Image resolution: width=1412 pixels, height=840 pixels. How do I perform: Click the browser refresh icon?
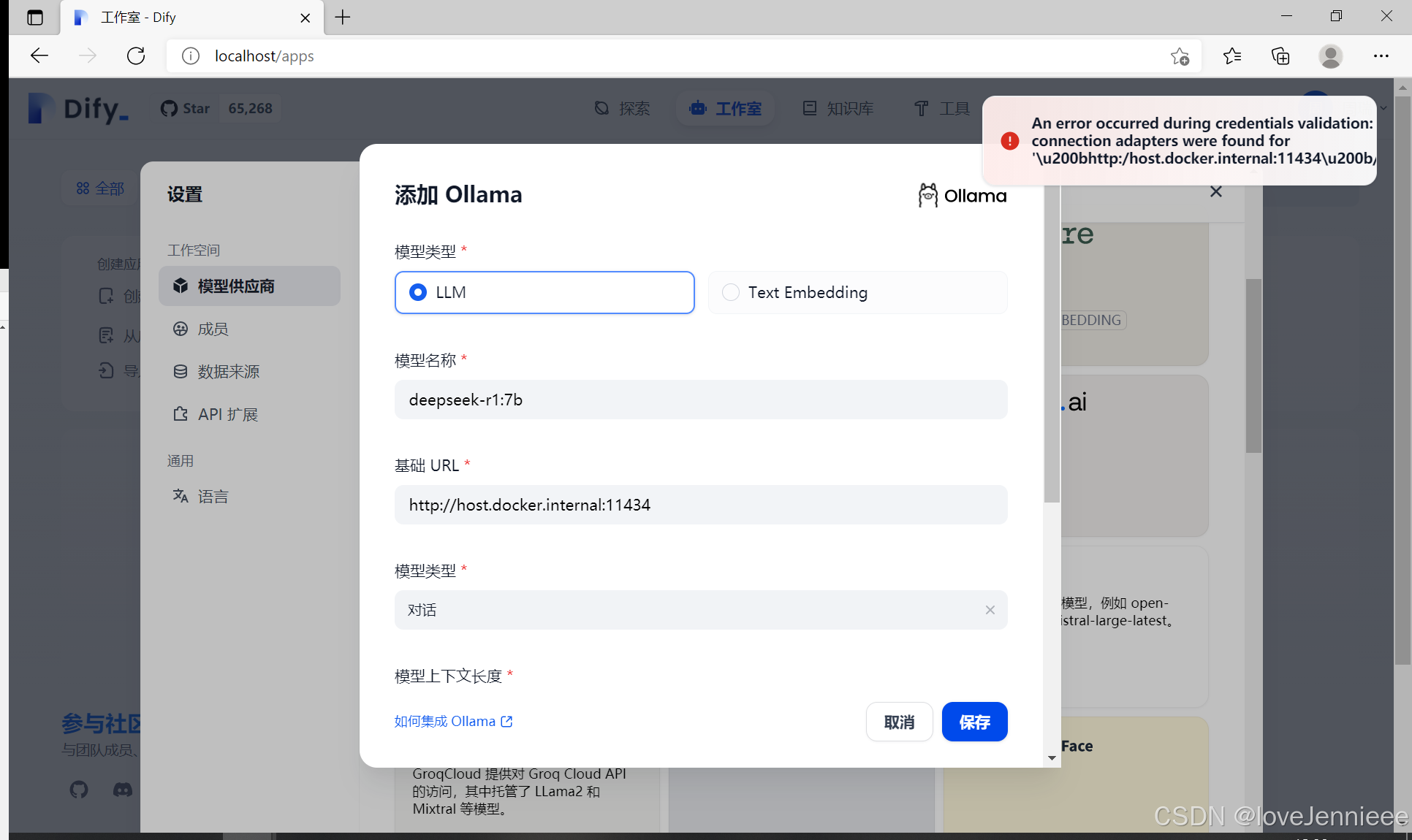(136, 56)
